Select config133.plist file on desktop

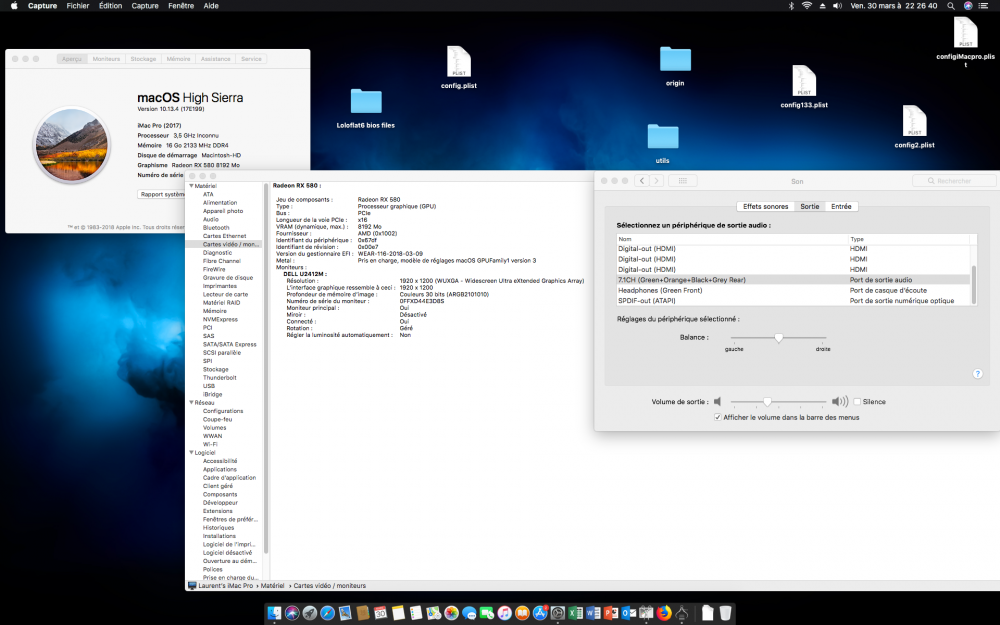804,86
